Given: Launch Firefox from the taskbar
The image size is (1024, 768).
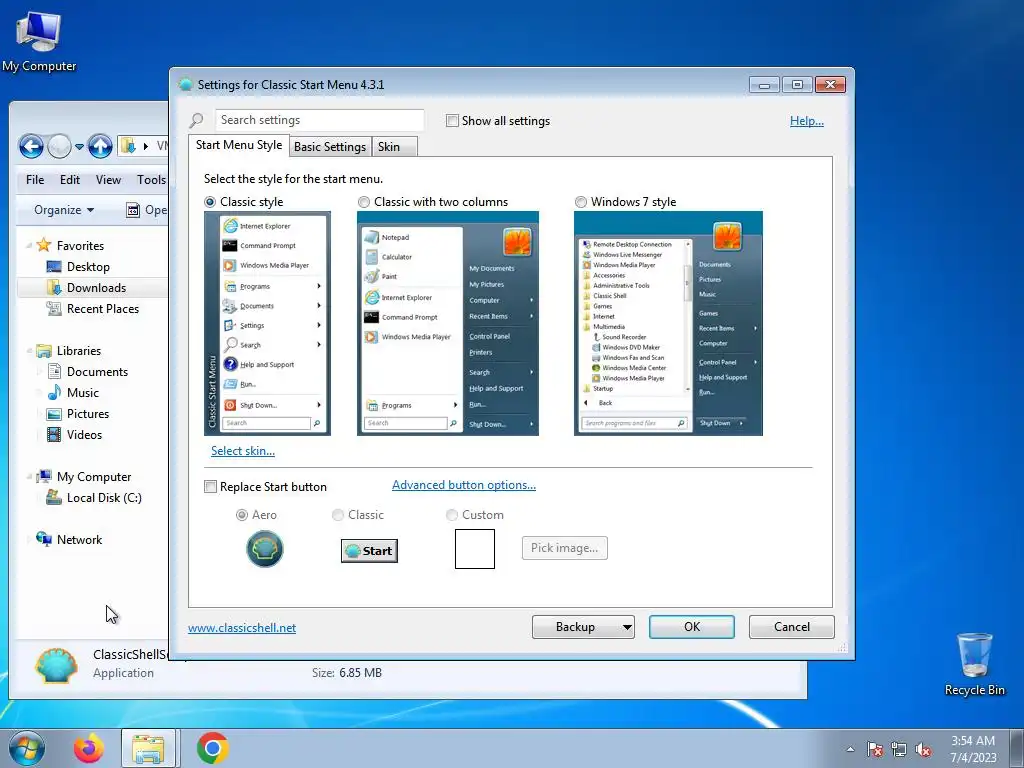Looking at the screenshot, I should point(88,748).
